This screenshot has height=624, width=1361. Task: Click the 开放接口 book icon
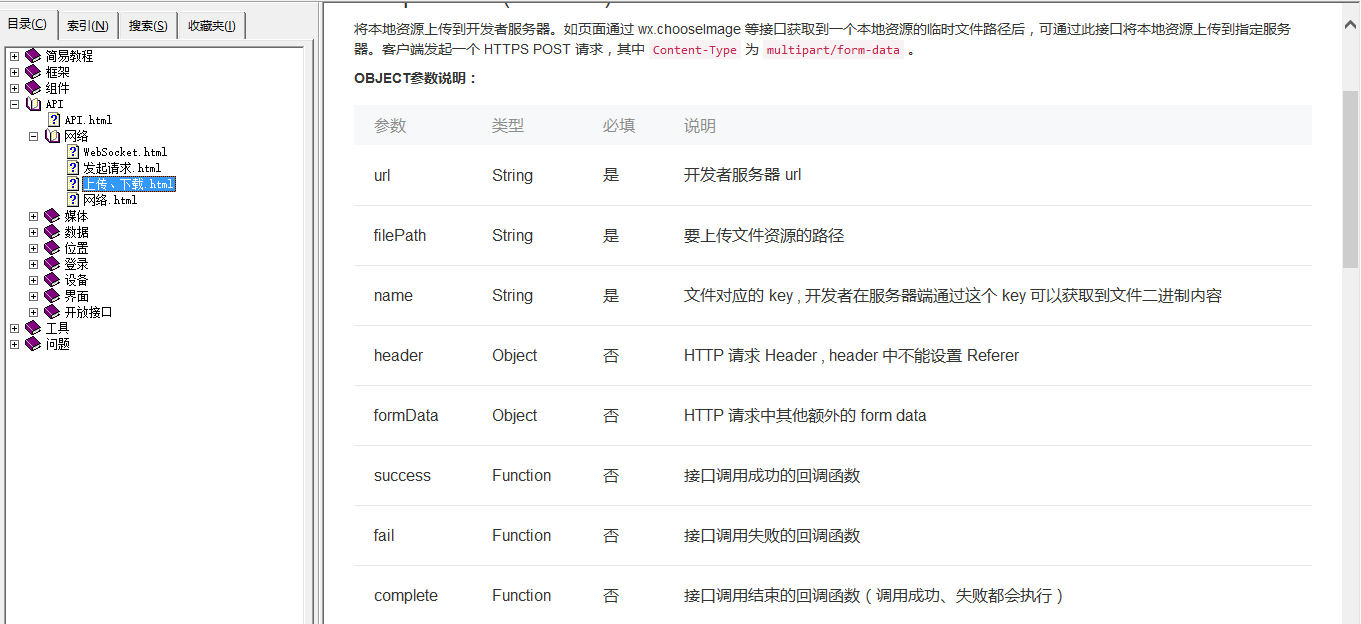pos(52,312)
